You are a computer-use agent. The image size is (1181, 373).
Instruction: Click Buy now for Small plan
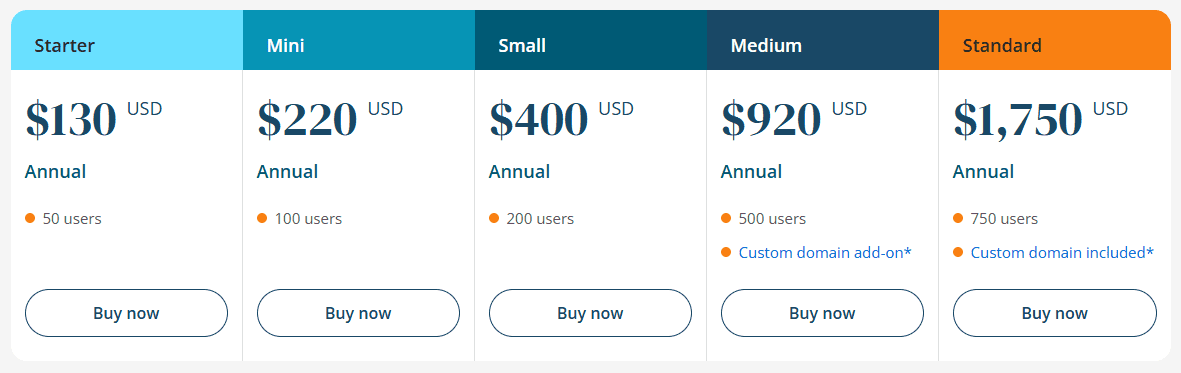pyautogui.click(x=590, y=313)
